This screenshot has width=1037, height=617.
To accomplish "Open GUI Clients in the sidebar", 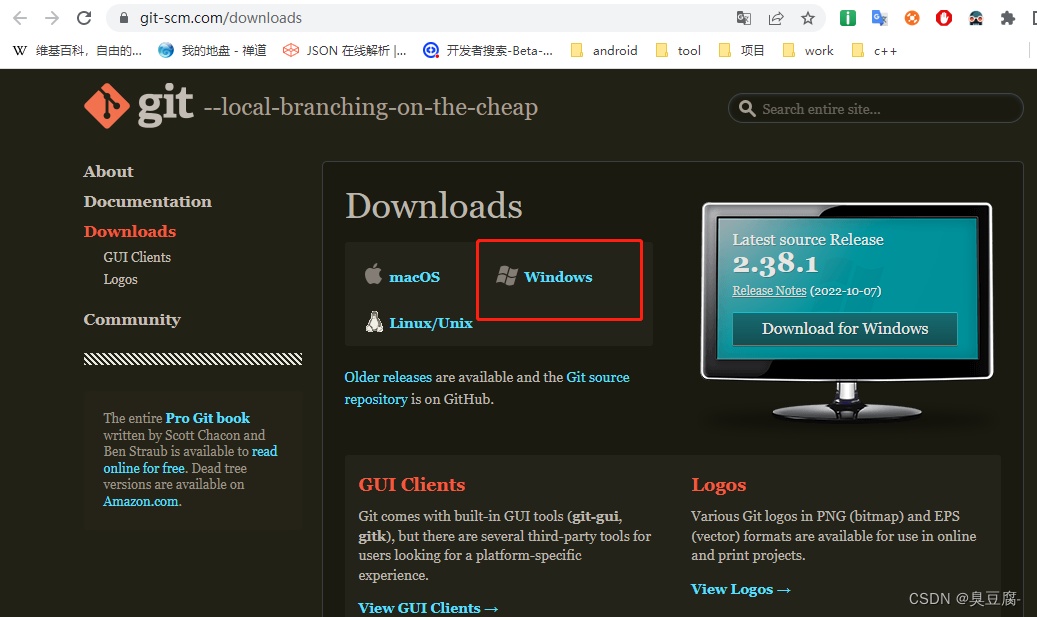I will tap(137, 257).
